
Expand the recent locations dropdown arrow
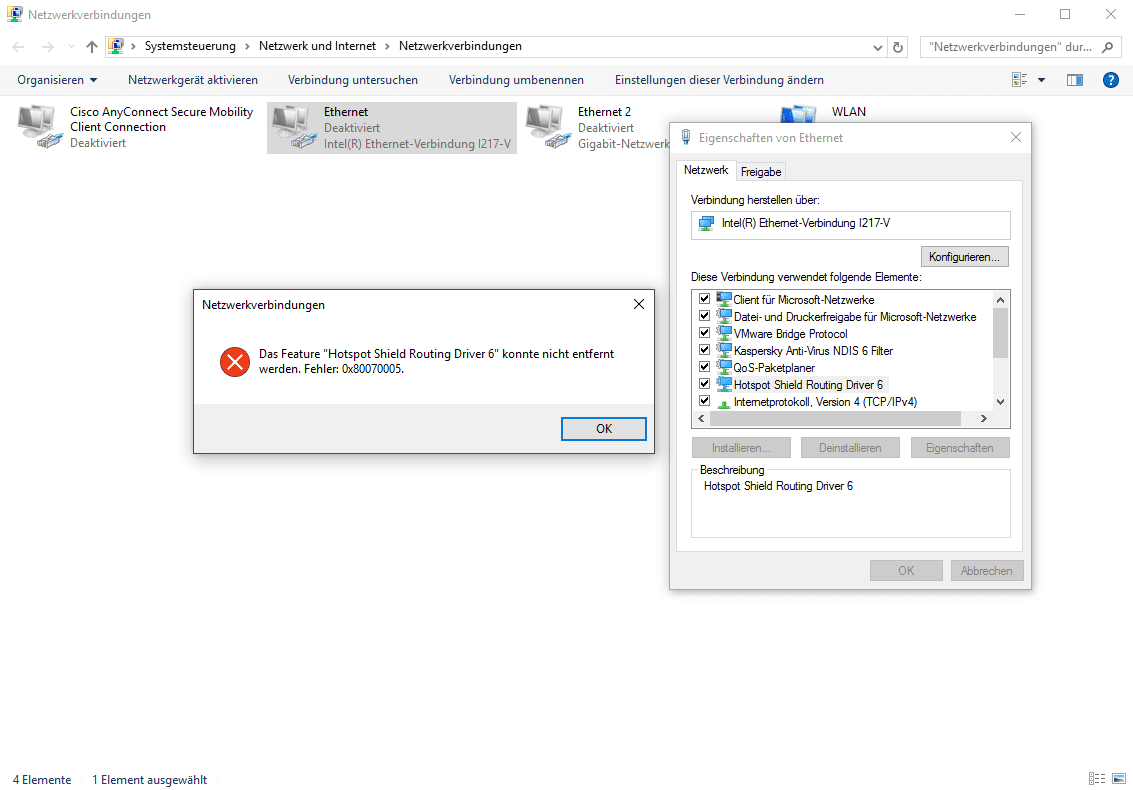coord(71,47)
